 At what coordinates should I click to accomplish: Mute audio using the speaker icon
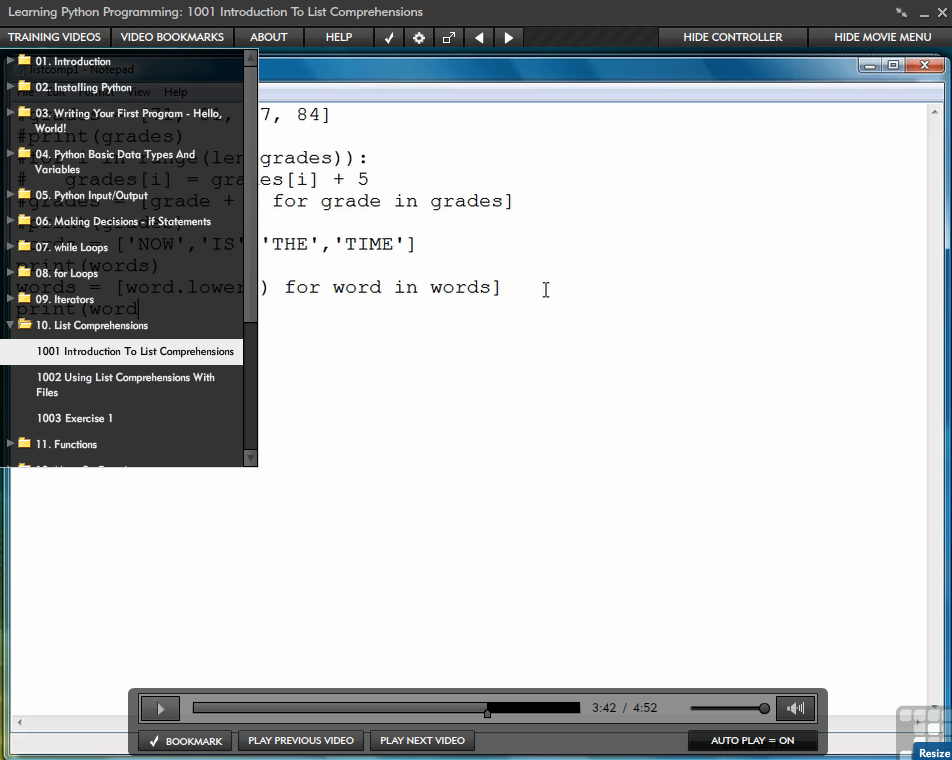click(x=796, y=709)
